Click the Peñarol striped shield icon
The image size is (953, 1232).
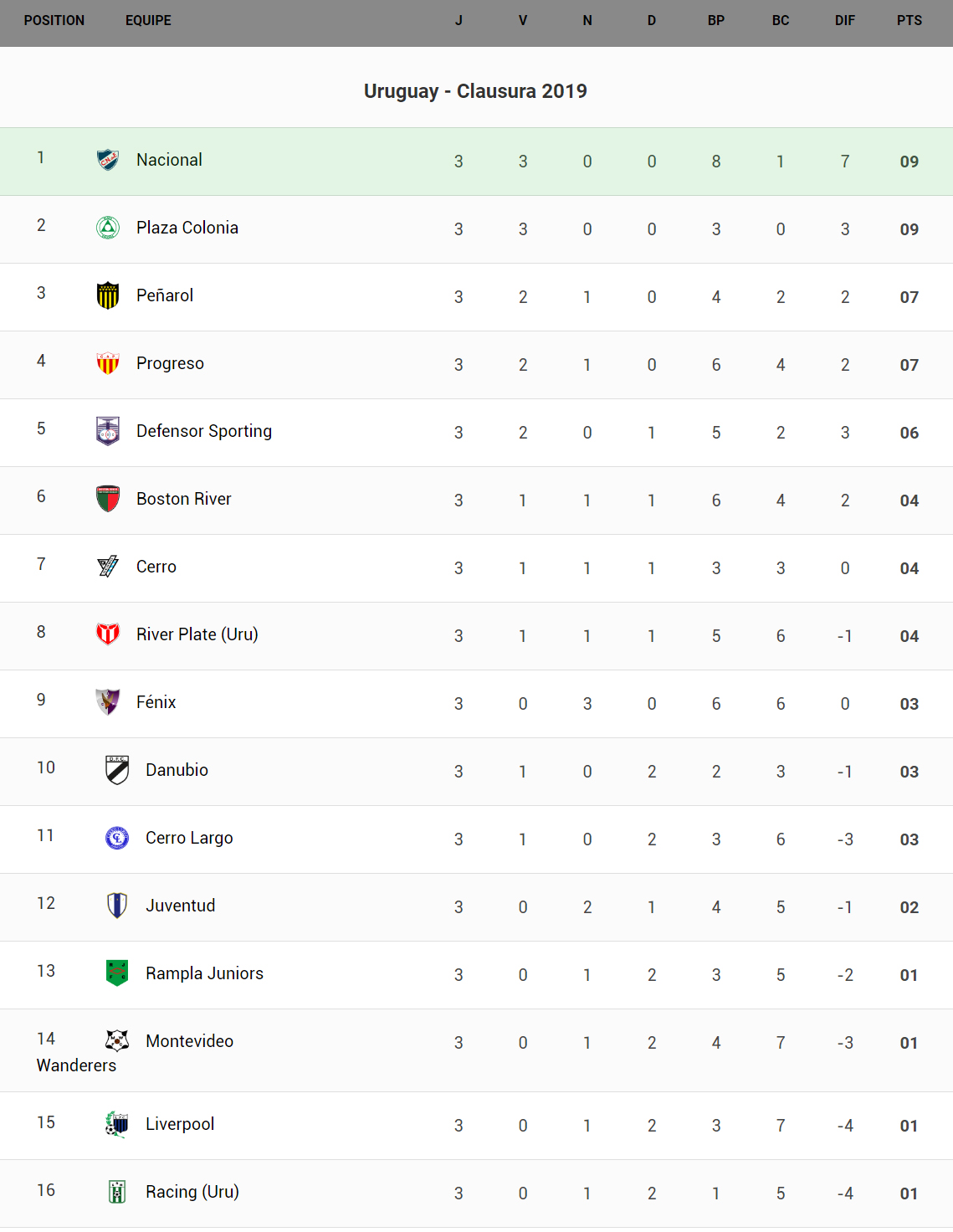[x=108, y=295]
